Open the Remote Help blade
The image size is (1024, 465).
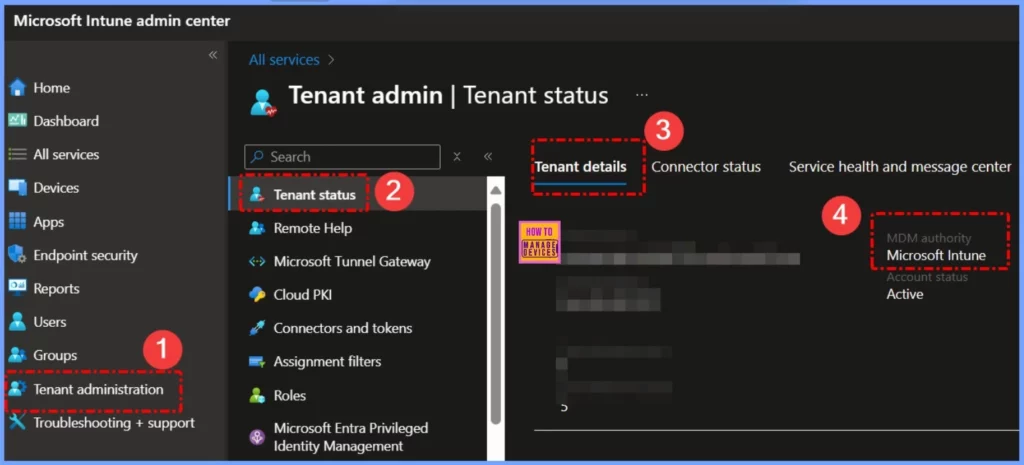click(x=313, y=228)
